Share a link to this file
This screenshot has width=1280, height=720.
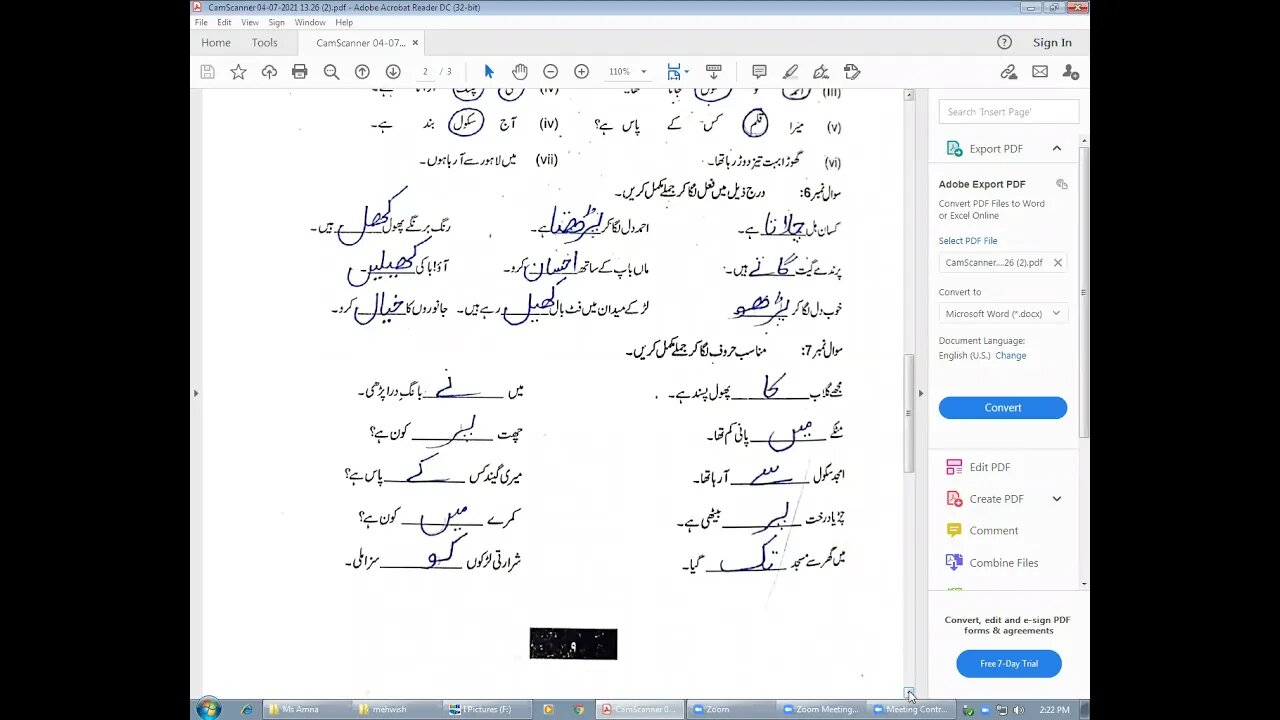click(x=1009, y=72)
